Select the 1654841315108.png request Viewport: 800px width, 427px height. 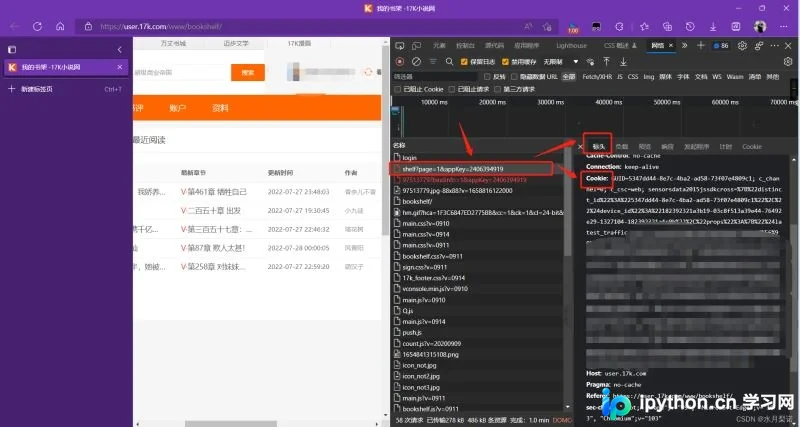click(479, 355)
